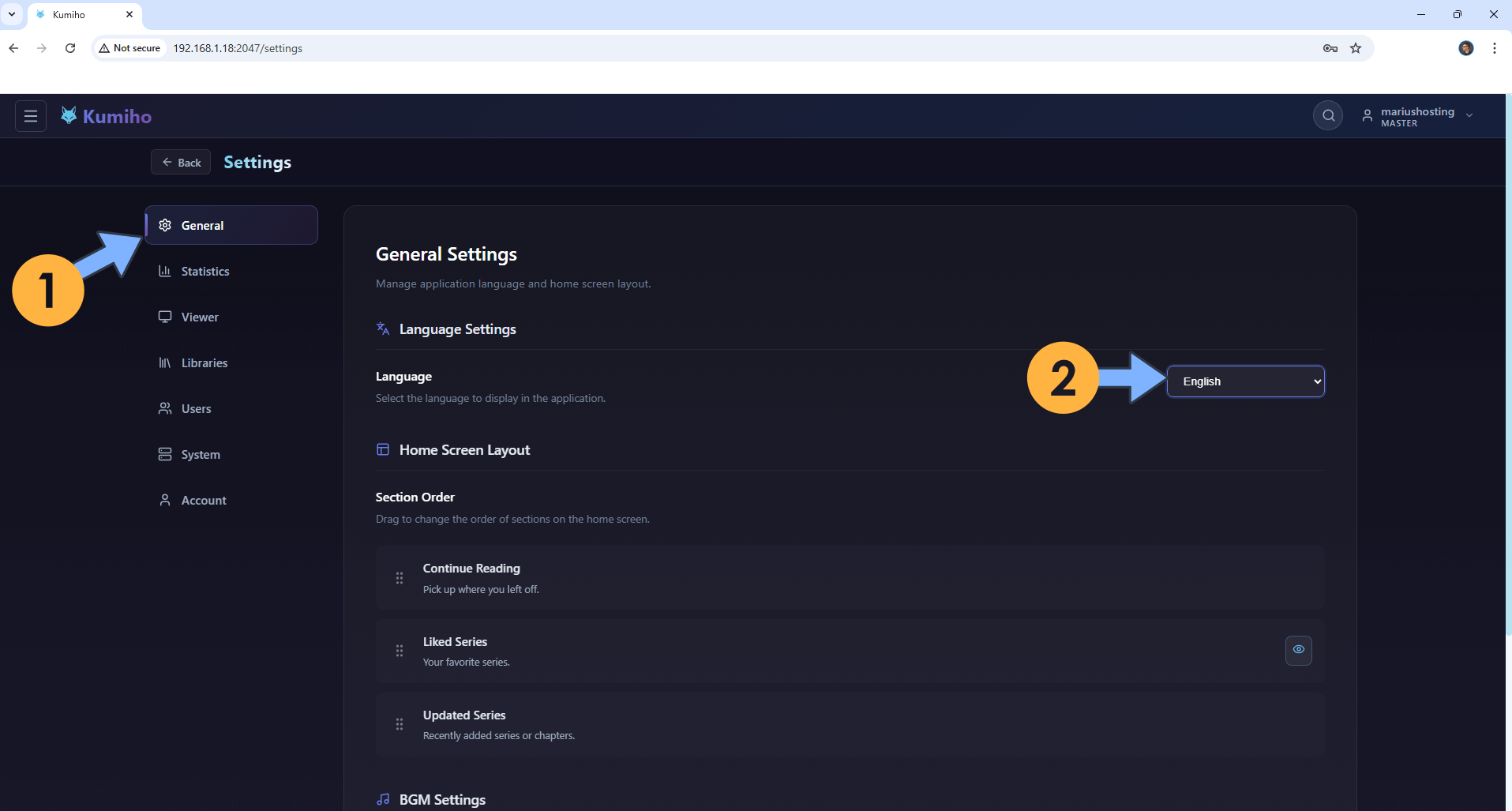Open Chrome's three-dot menu
The height and width of the screenshot is (811, 1512).
1493,48
